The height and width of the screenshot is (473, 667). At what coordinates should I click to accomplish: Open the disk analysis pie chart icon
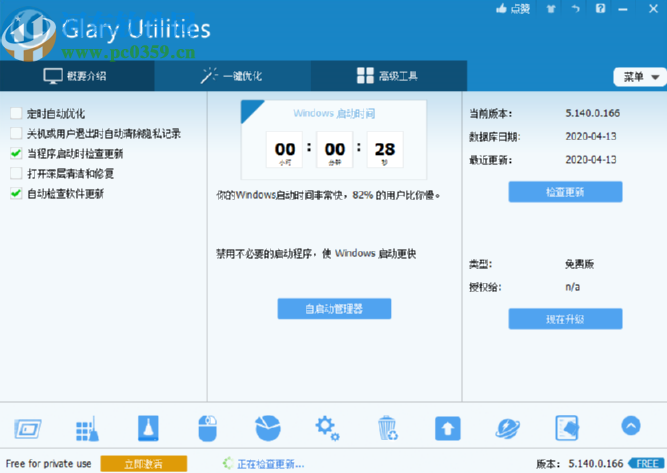(268, 428)
